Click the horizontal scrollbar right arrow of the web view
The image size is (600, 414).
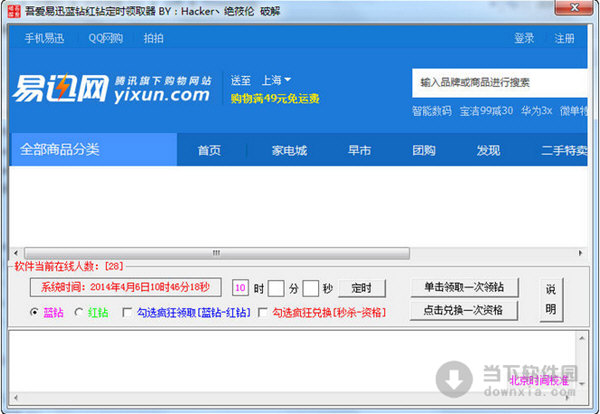click(580, 253)
